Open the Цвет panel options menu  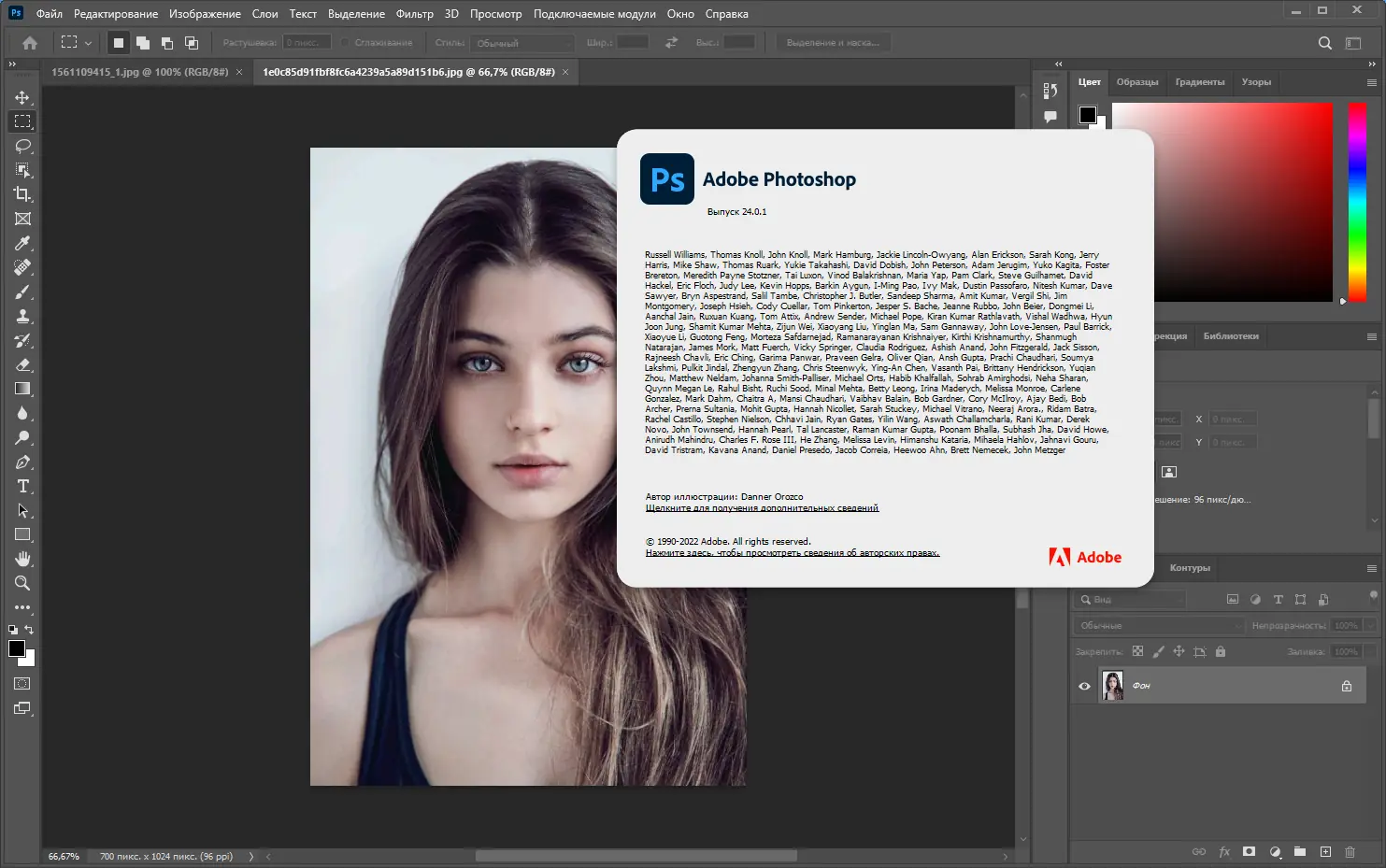1371,82
